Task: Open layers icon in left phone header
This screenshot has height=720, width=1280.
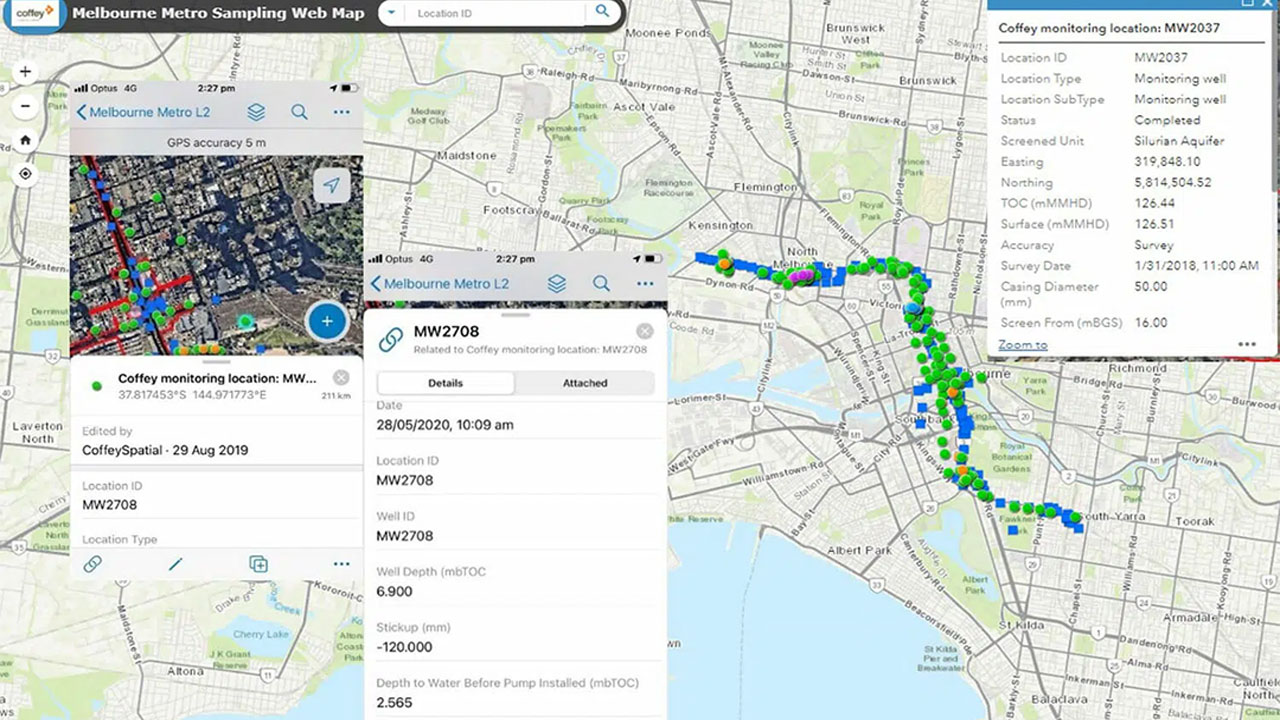Action: (x=256, y=112)
